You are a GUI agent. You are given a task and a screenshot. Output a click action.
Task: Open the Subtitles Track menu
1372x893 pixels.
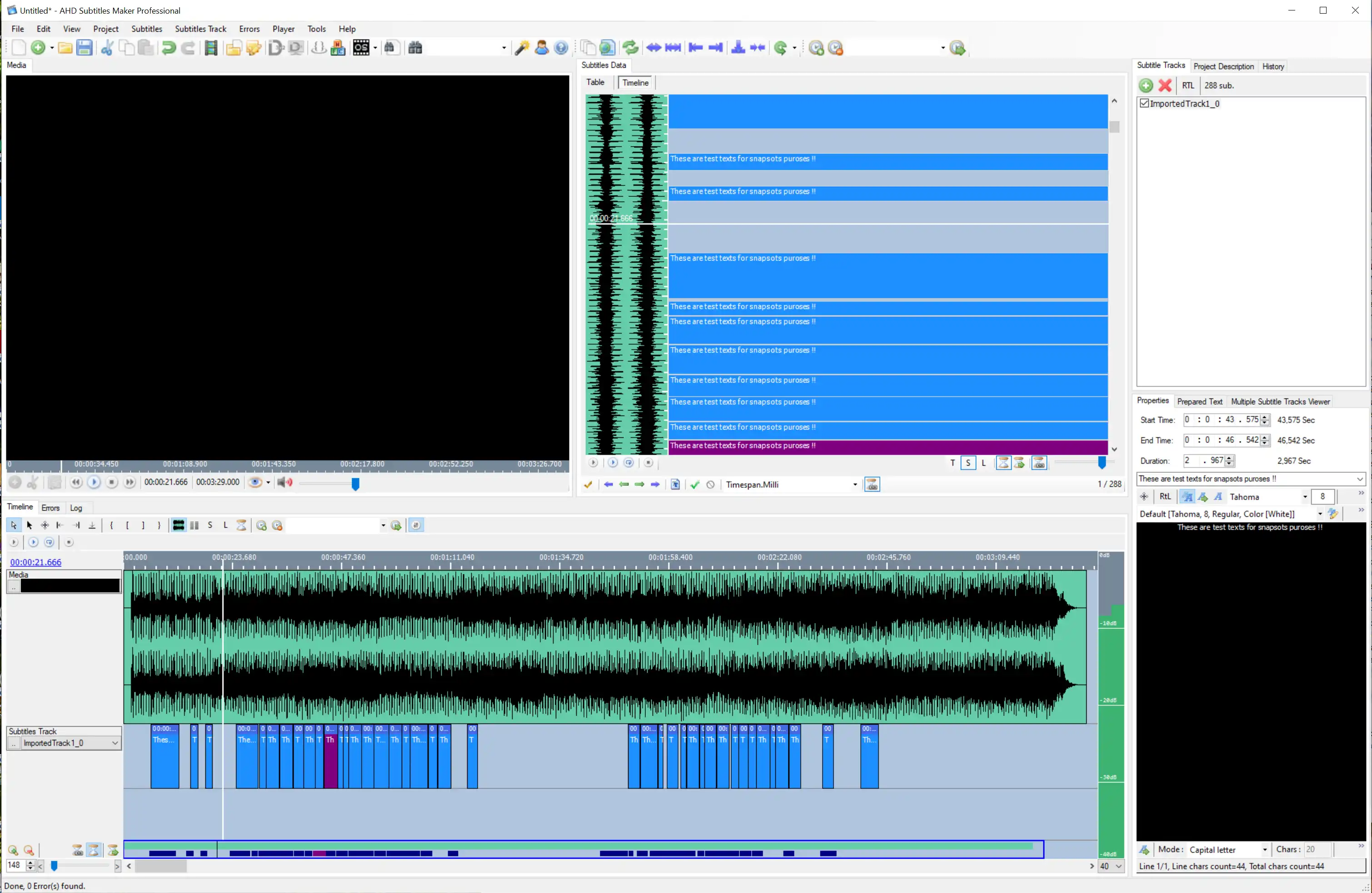point(200,29)
